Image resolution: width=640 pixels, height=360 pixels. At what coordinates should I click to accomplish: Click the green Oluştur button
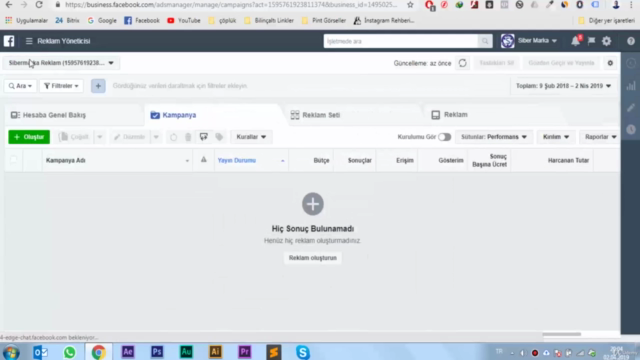(29, 137)
